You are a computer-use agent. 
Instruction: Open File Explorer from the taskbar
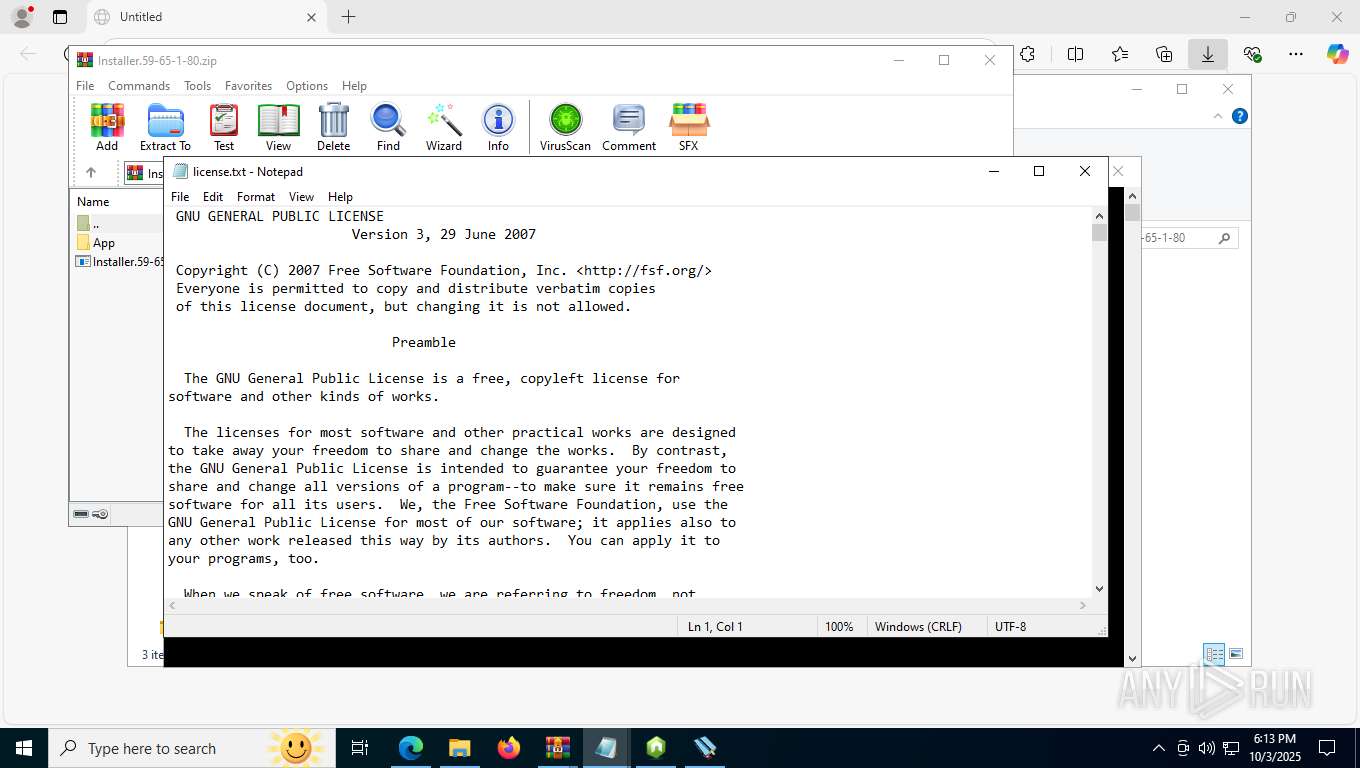459,748
